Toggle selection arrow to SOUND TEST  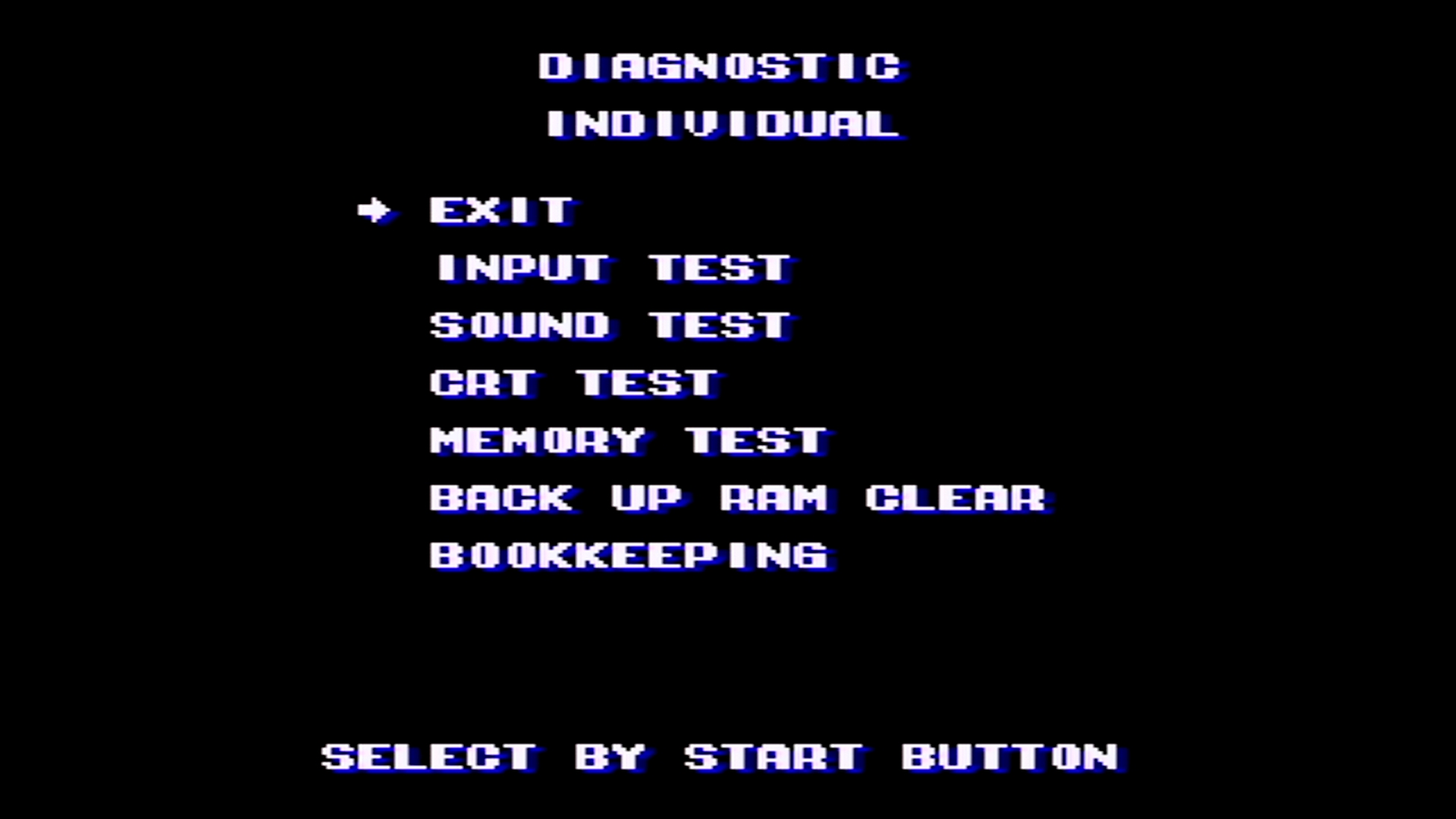click(611, 324)
